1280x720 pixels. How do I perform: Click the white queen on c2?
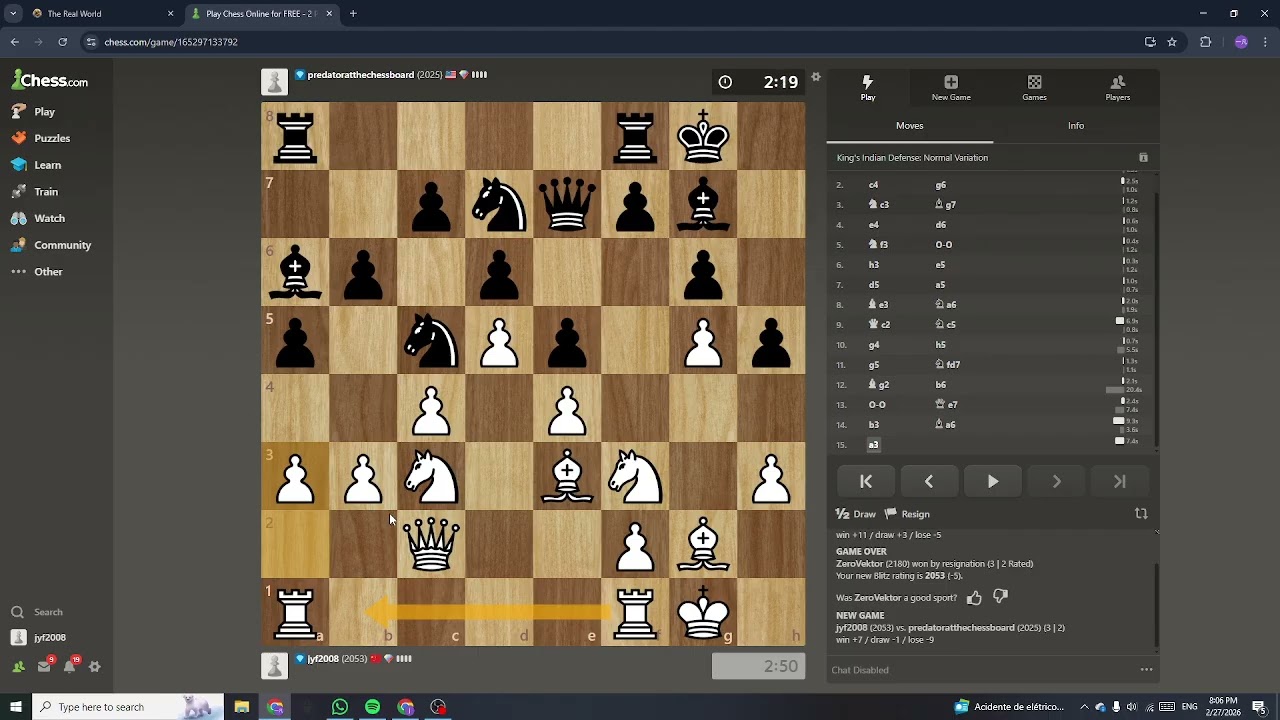click(x=431, y=544)
